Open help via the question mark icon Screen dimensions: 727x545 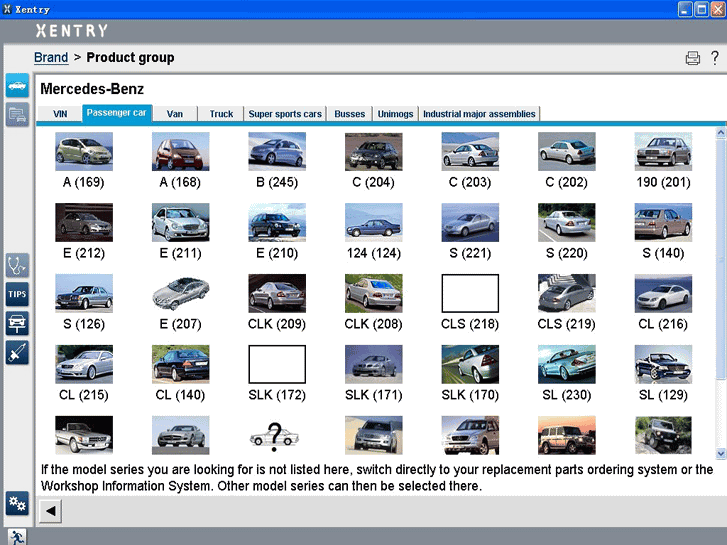pos(714,58)
